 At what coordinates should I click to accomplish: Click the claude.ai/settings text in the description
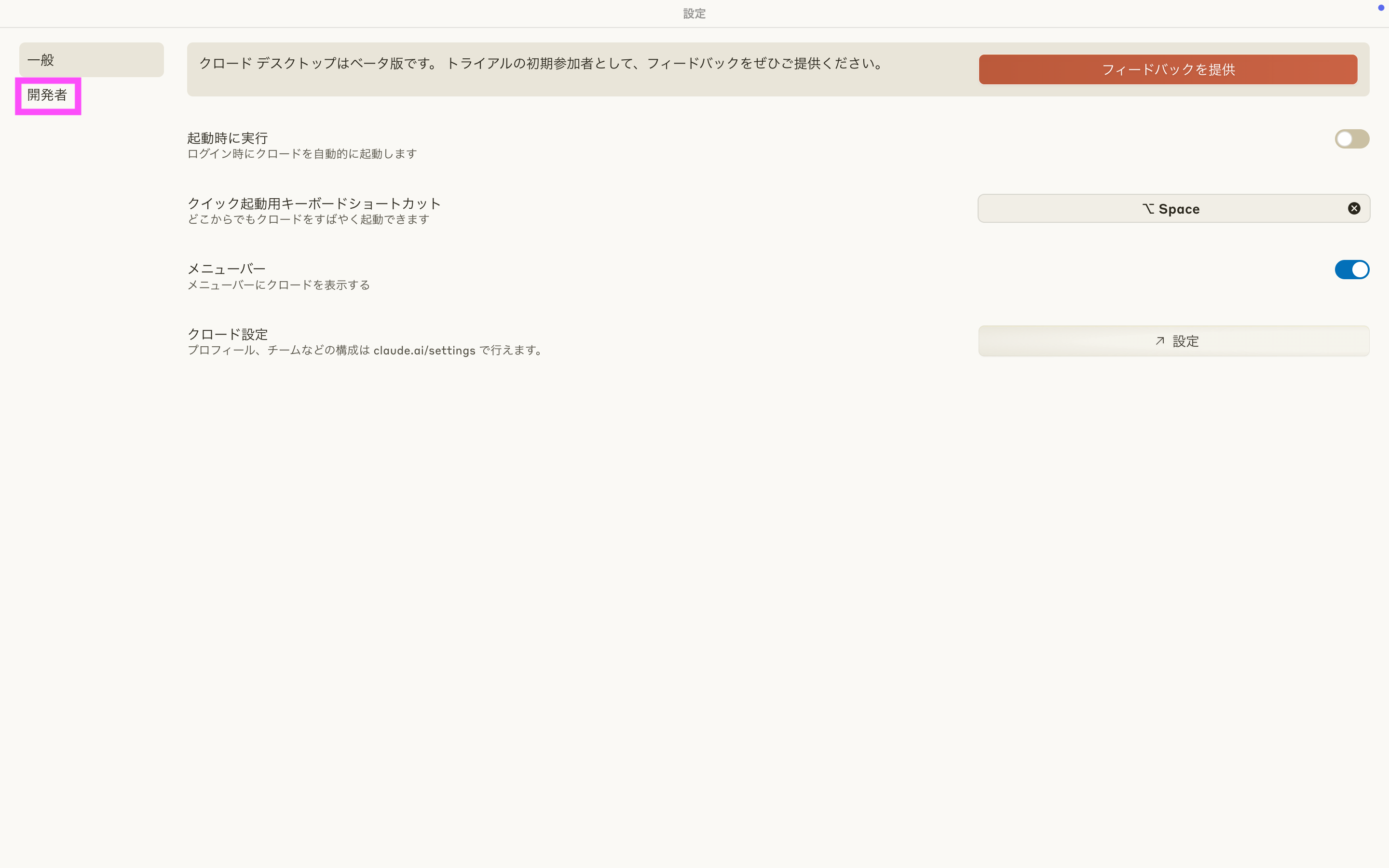pyautogui.click(x=424, y=350)
